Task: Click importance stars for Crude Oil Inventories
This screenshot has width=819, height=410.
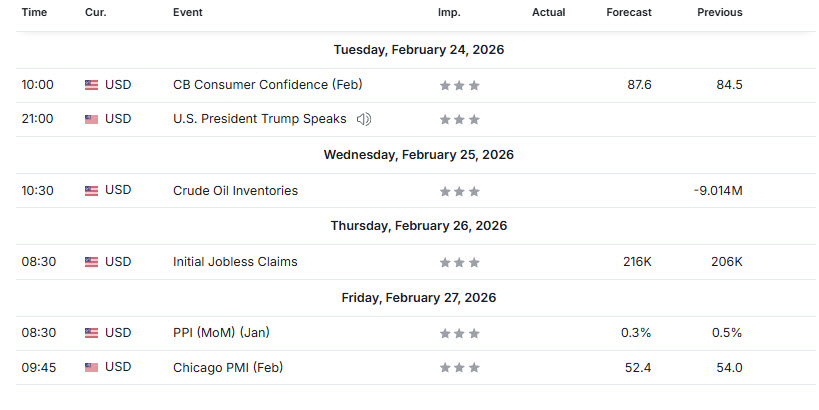Action: [459, 191]
